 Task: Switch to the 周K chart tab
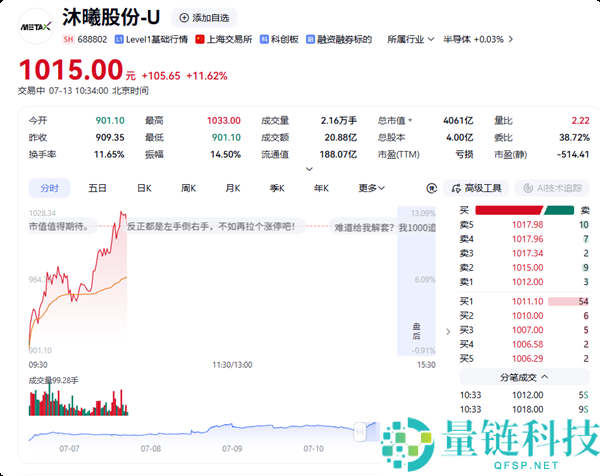pos(188,188)
